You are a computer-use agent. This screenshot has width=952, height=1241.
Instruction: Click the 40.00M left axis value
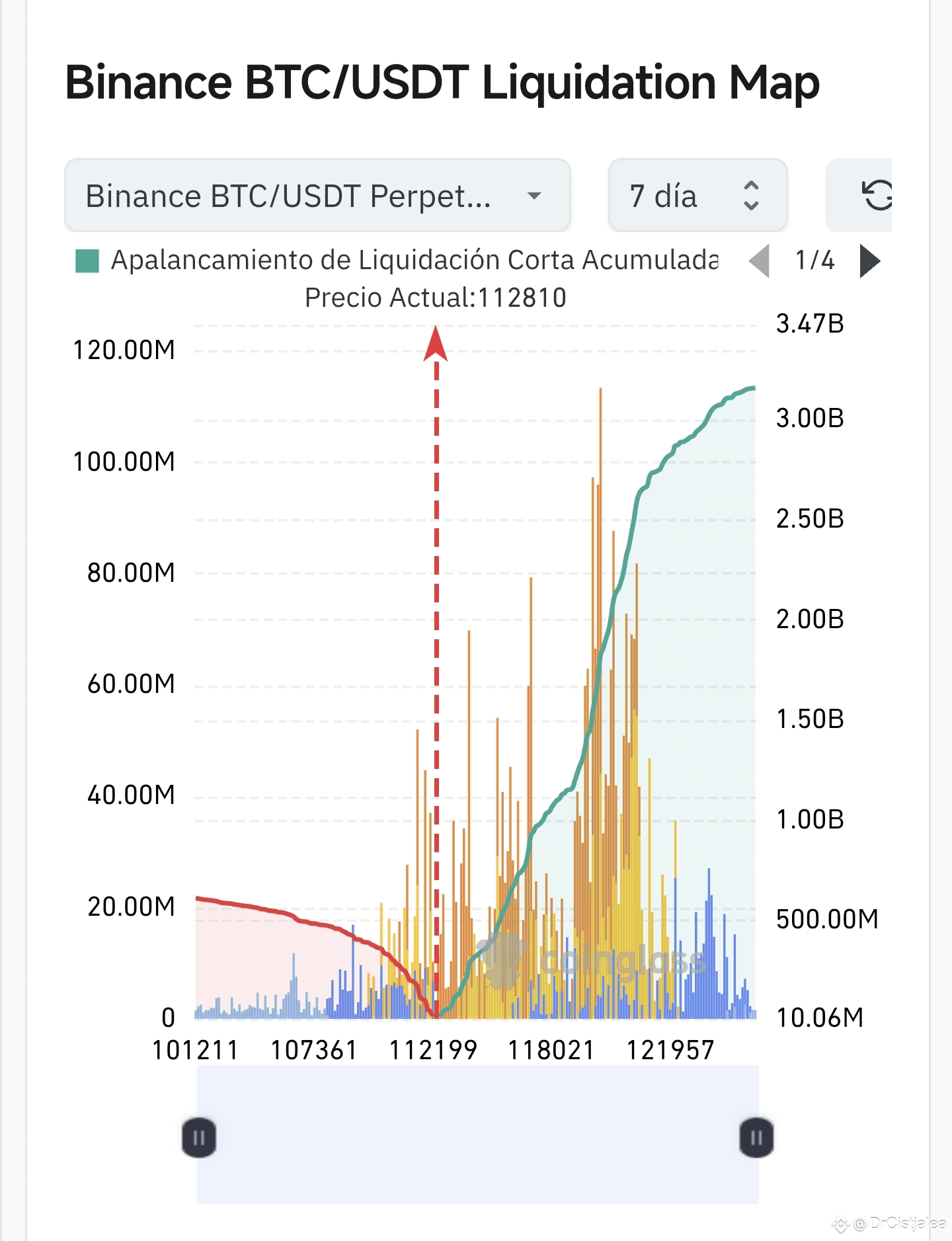pos(132,795)
